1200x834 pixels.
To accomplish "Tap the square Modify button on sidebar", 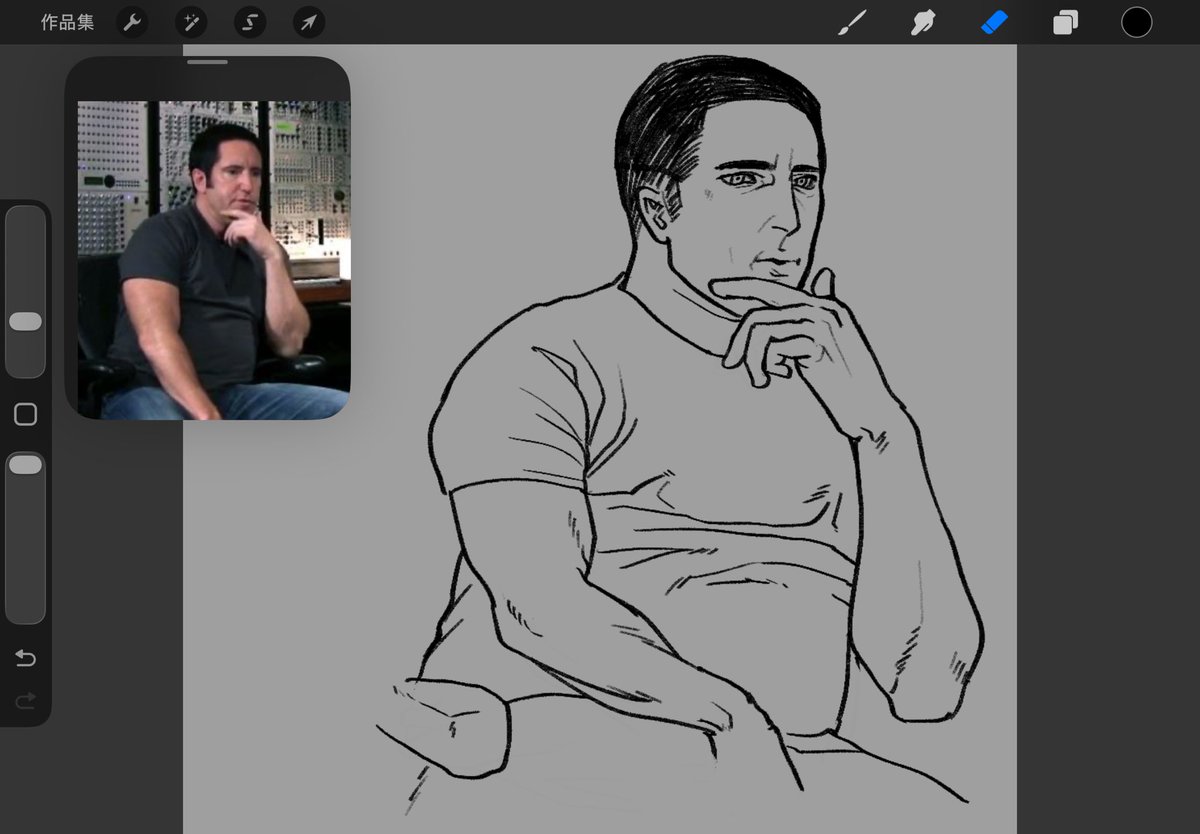I will click(26, 414).
